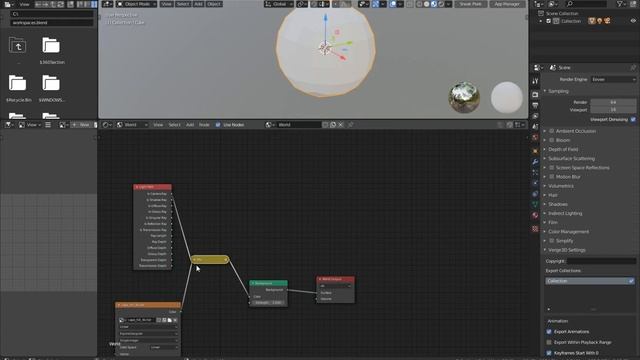
Task: Enable Ambient Occlusion checkbox
Action: pyautogui.click(x=551, y=131)
